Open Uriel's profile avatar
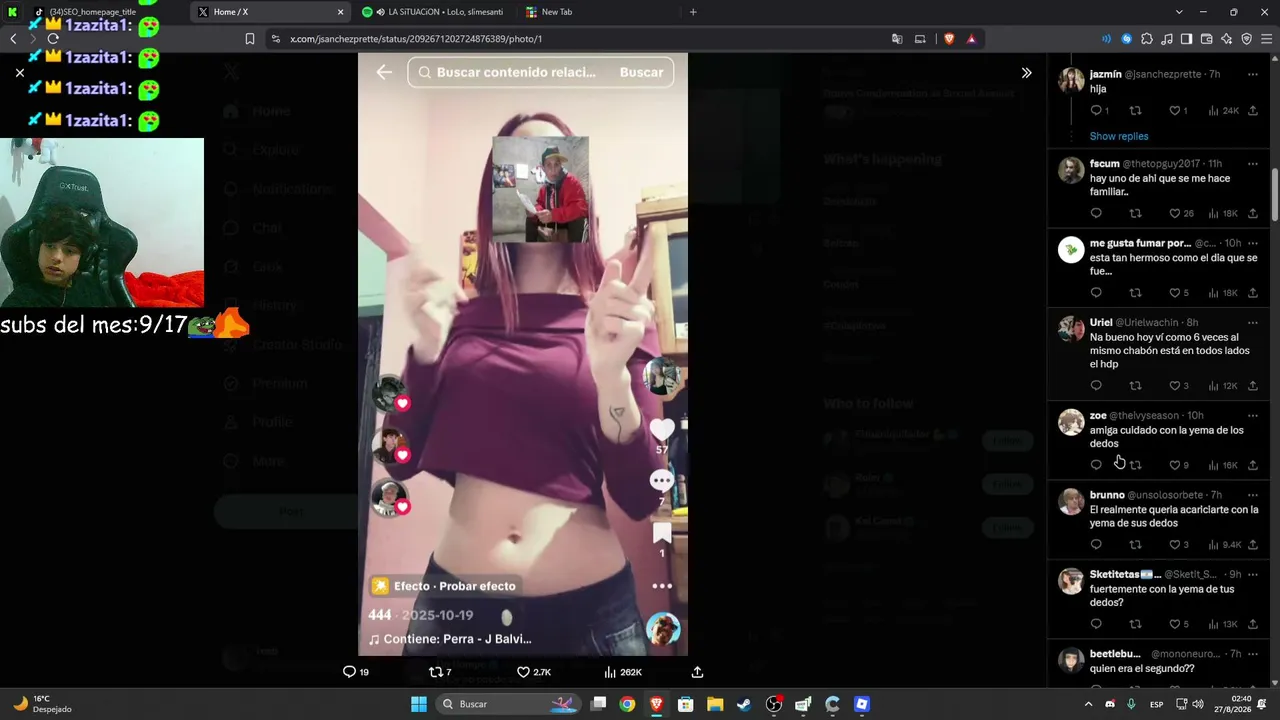Screen dimensions: 1280x720 (x=1071, y=329)
